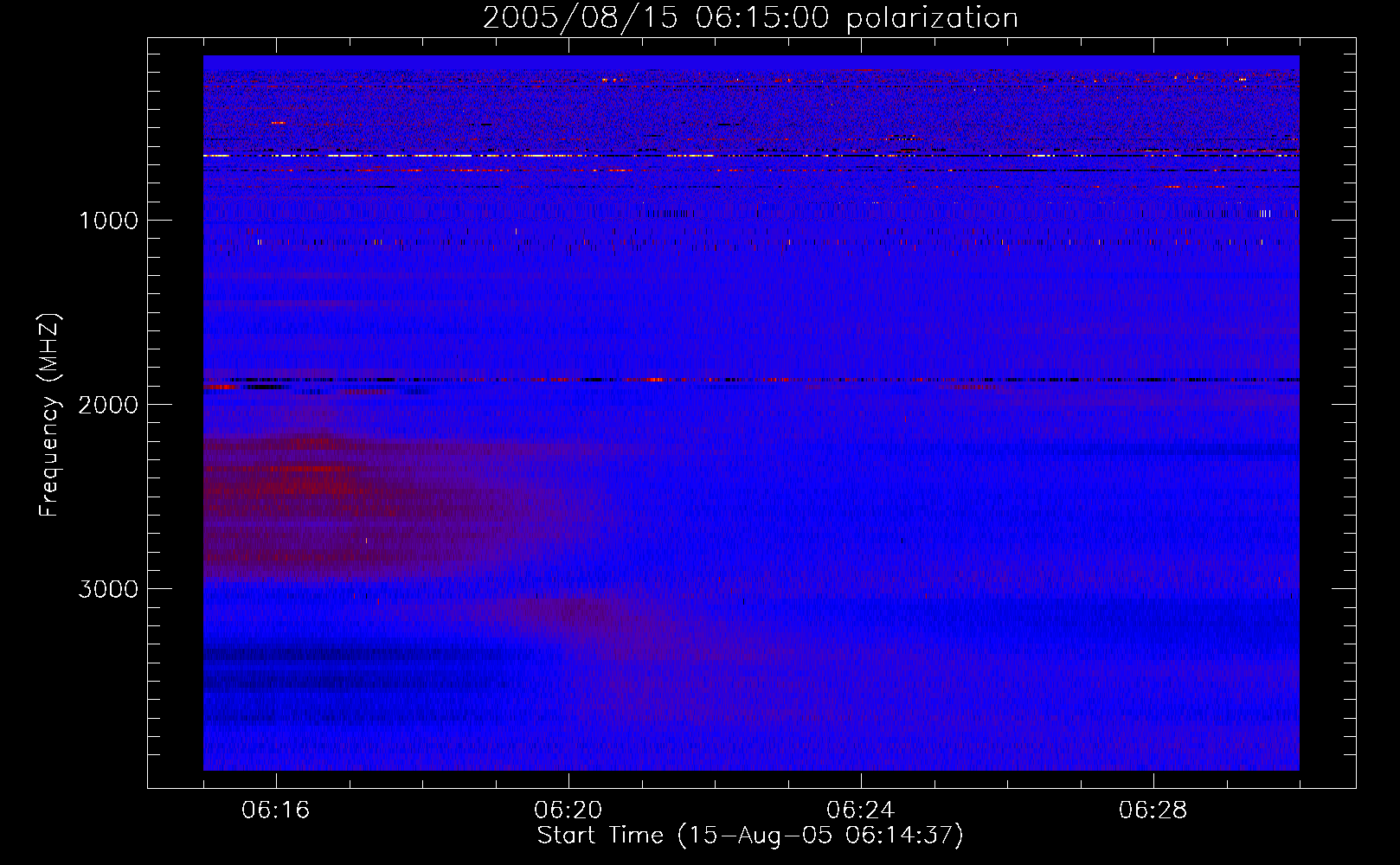Click the 3000 frequency tick label
Viewport: 1400px width, 865px height.
(x=108, y=589)
